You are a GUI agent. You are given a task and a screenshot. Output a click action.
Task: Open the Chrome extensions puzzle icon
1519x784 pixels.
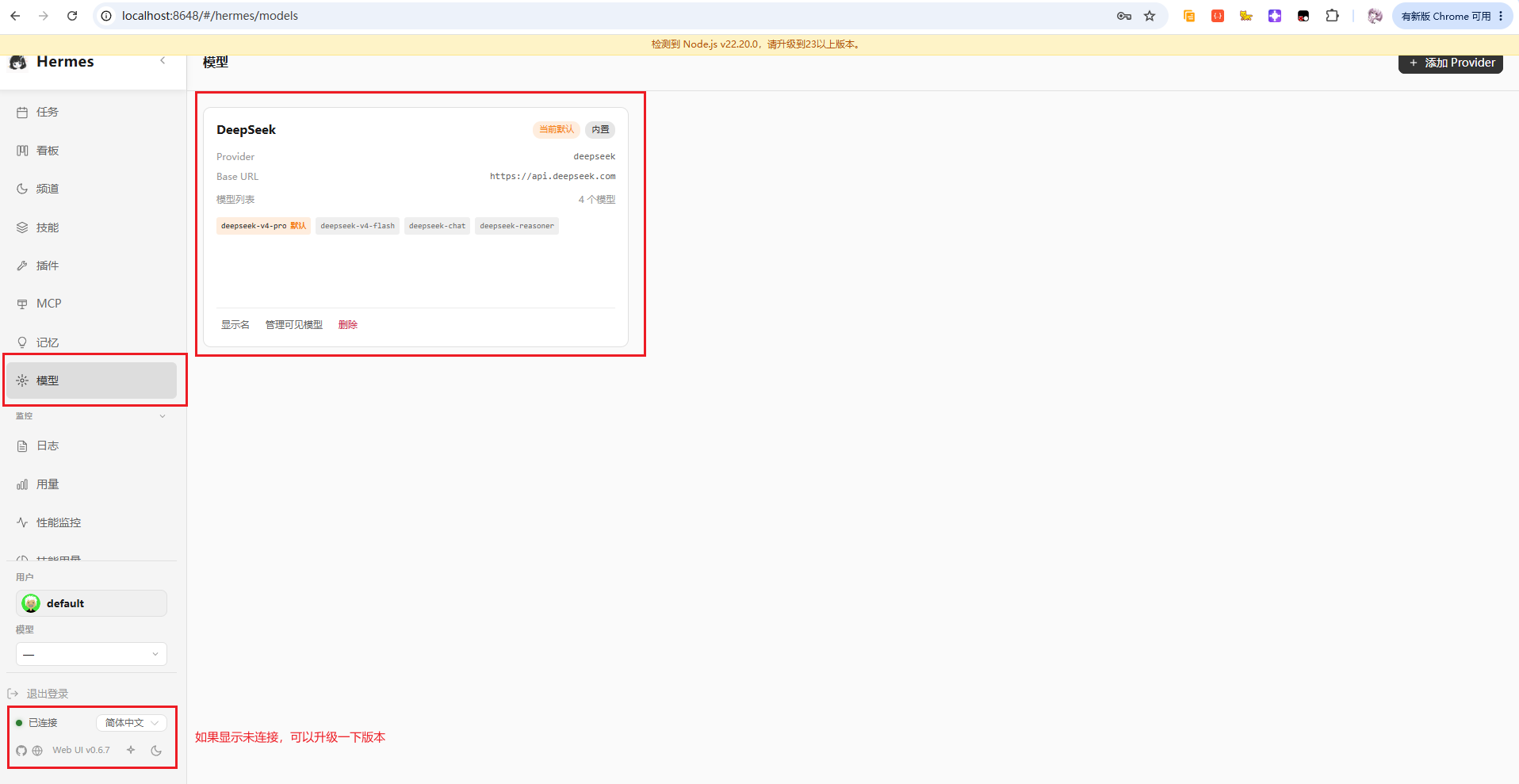click(x=1333, y=16)
